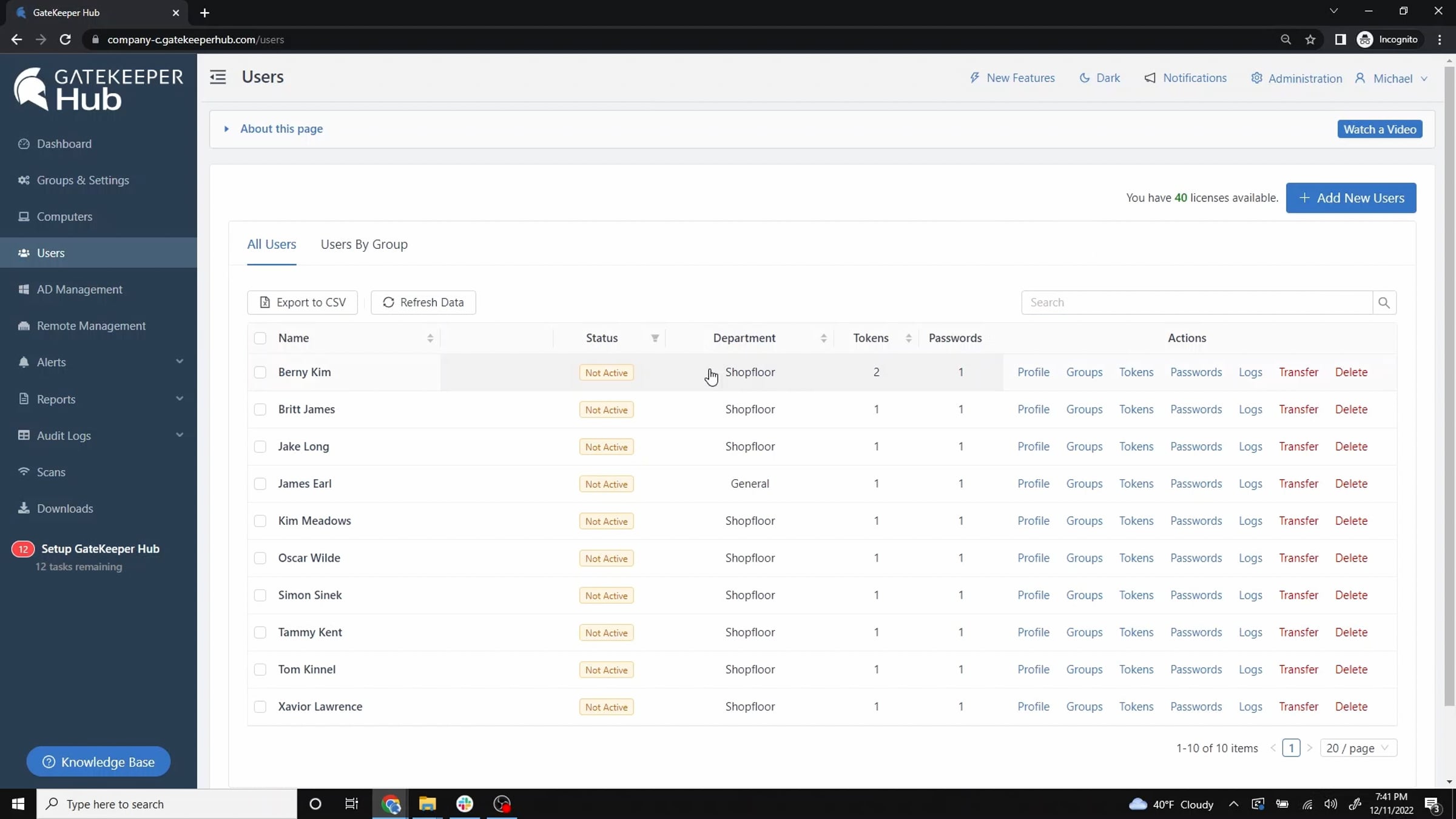Click Export to CSV

point(302,302)
